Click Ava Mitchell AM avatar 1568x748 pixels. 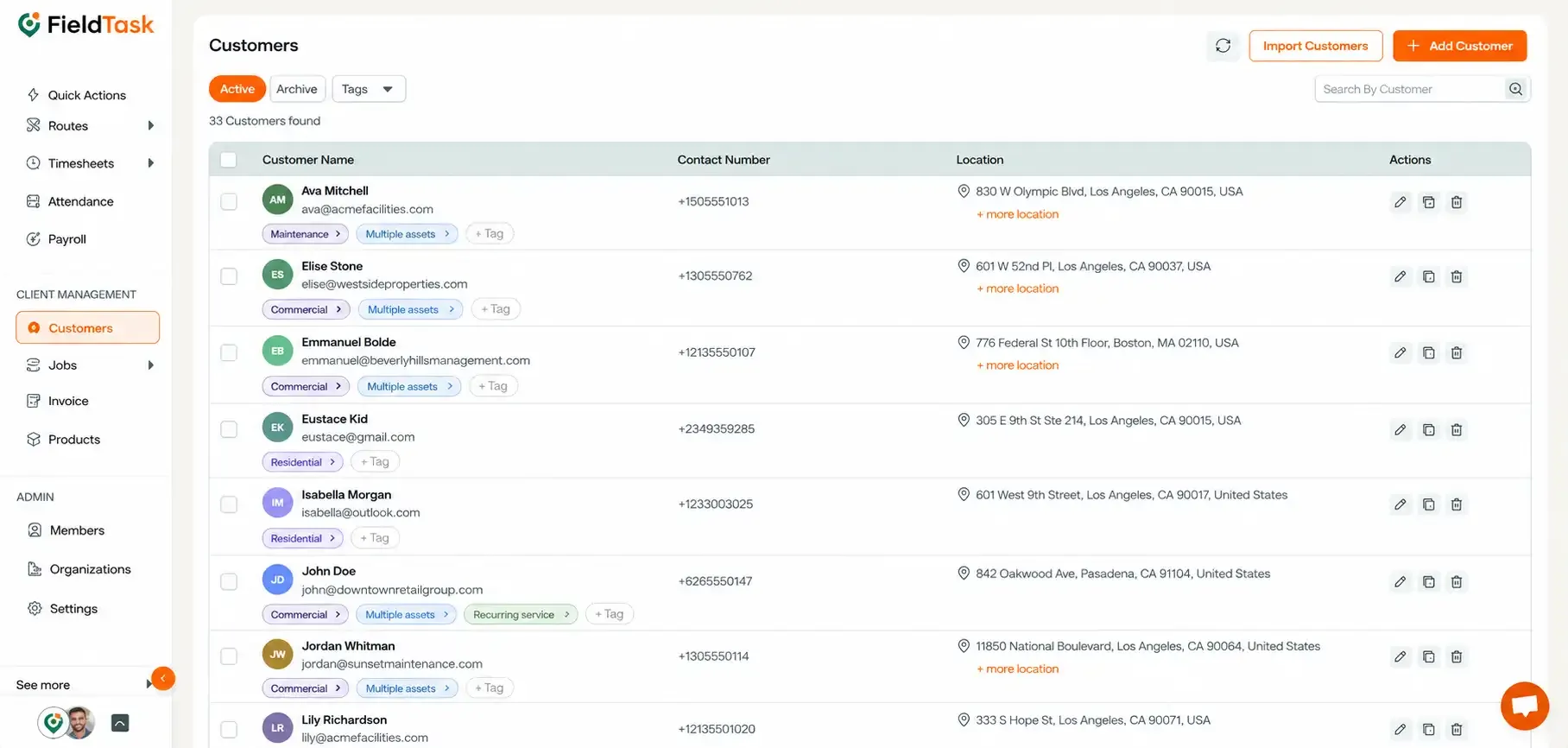click(x=277, y=200)
